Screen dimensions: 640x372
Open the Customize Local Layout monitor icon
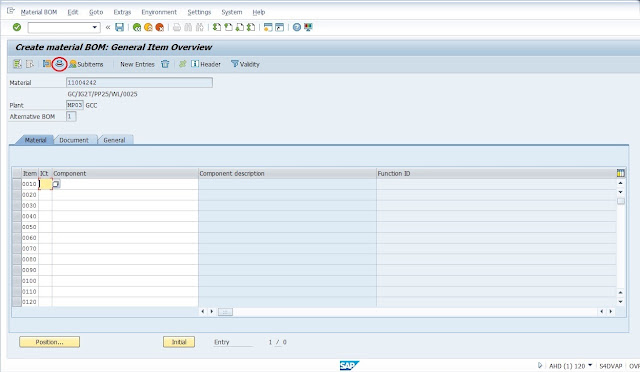coord(308,27)
